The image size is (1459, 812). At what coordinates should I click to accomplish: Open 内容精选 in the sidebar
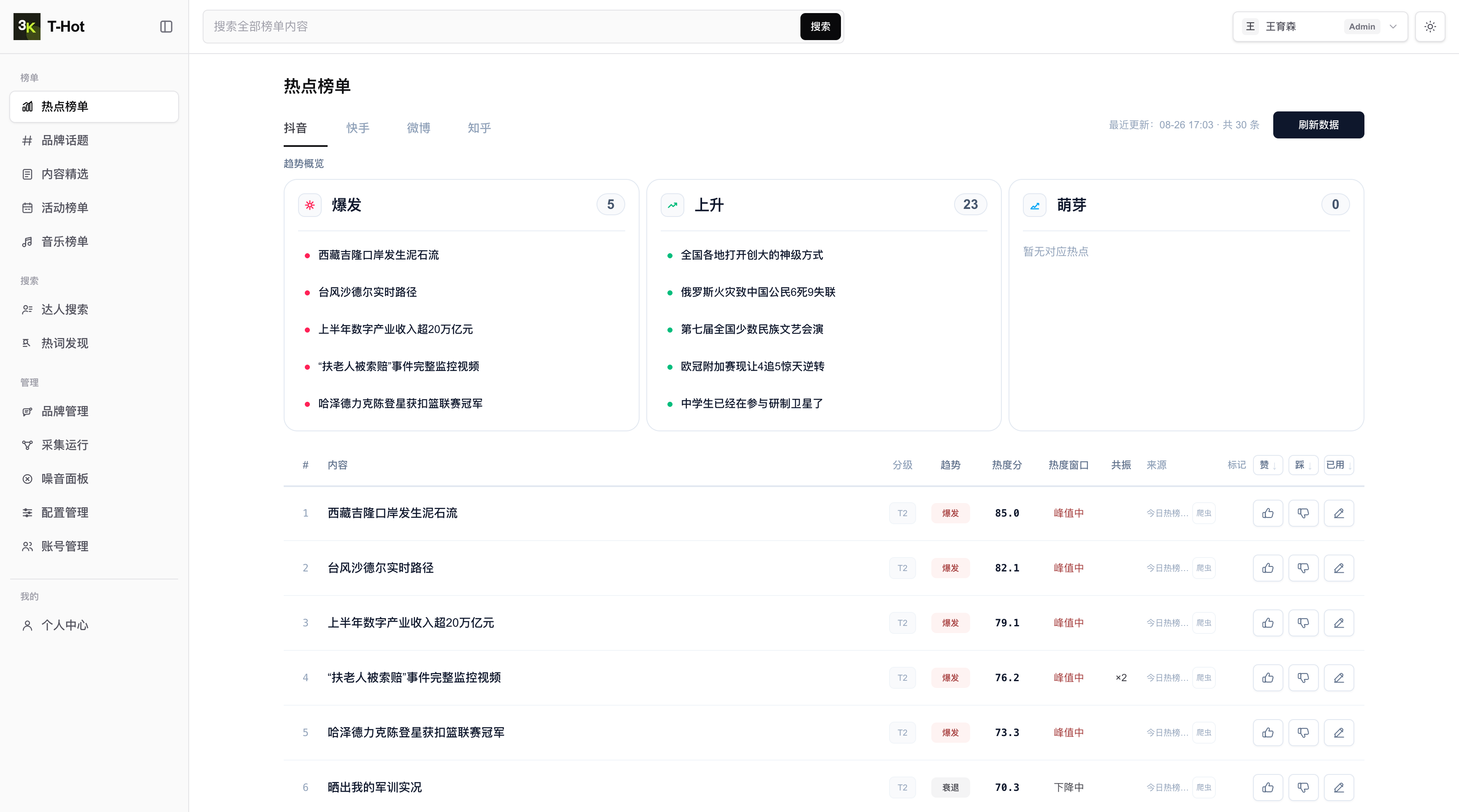click(94, 174)
